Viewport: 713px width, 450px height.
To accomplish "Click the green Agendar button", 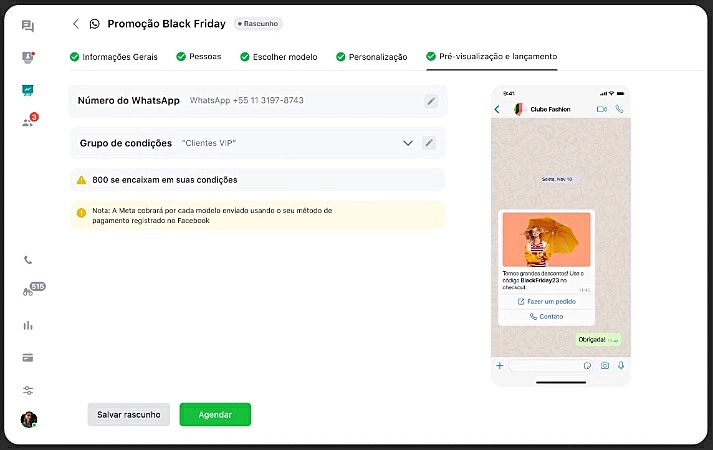I will point(215,415).
